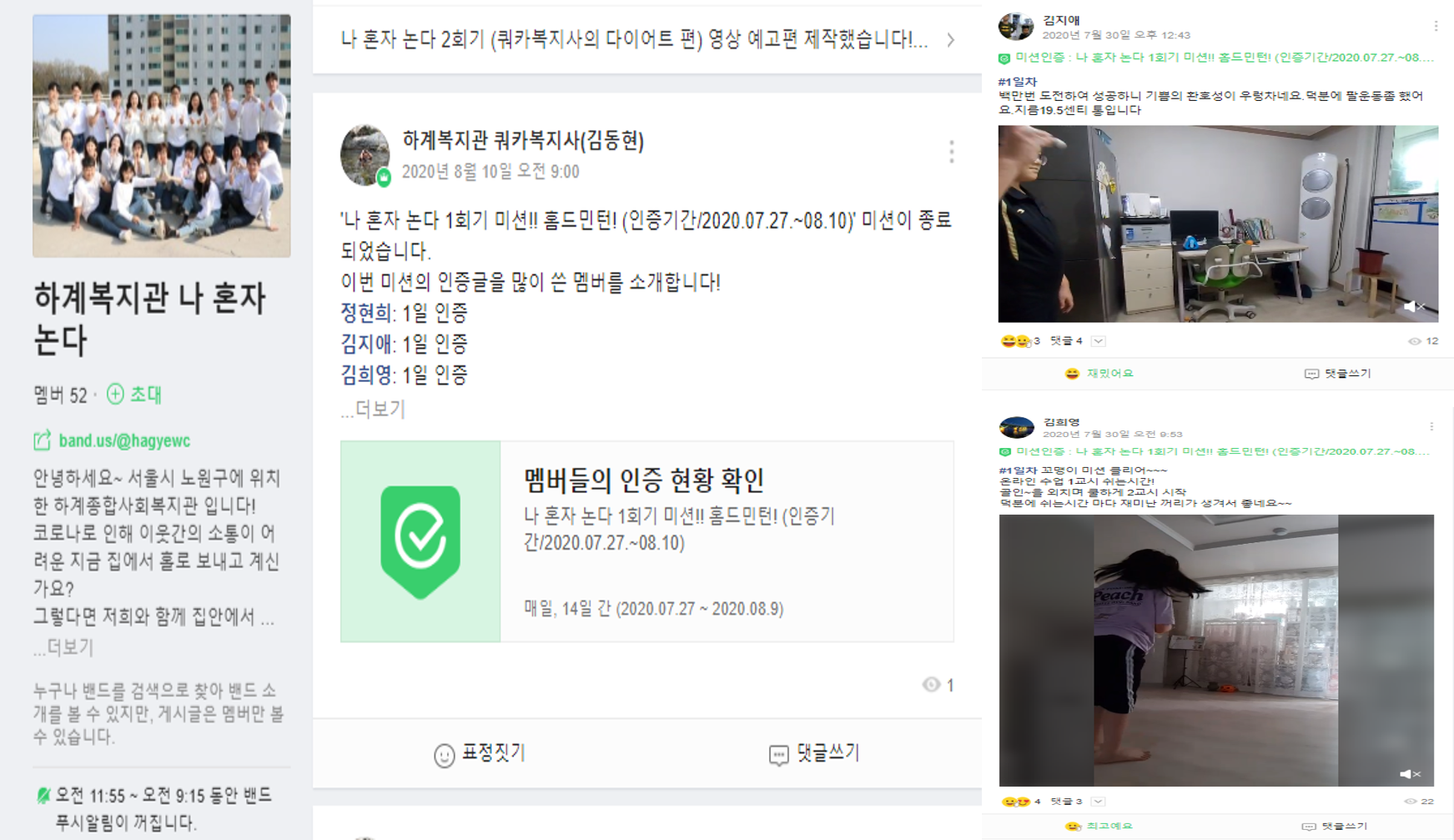This screenshot has height=840, width=1454.
Task: Expand the post with ...더보기 under 김희영
Action: click(372, 410)
